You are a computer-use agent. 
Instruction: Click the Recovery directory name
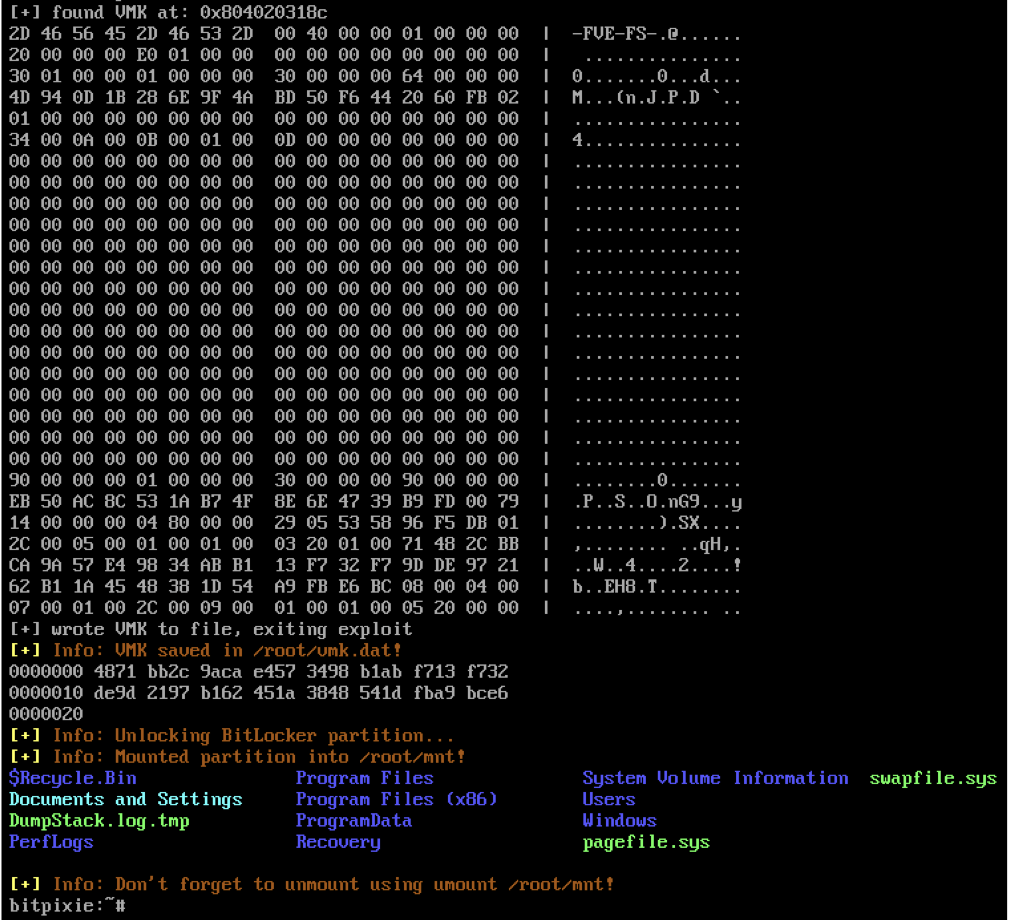coord(338,842)
